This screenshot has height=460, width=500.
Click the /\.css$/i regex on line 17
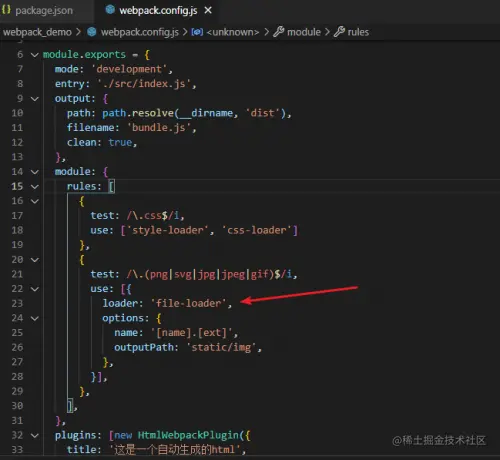[153, 216]
